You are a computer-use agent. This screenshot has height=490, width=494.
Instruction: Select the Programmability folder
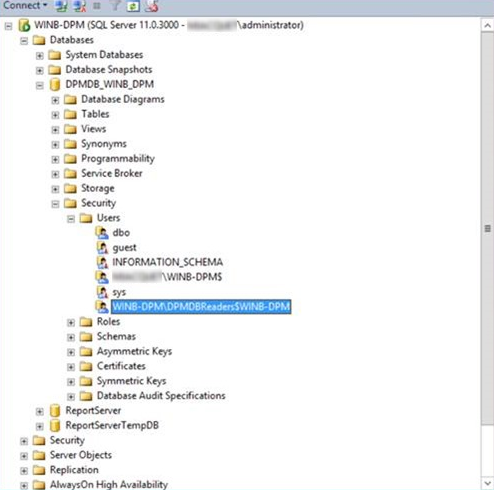pyautogui.click(x=118, y=159)
